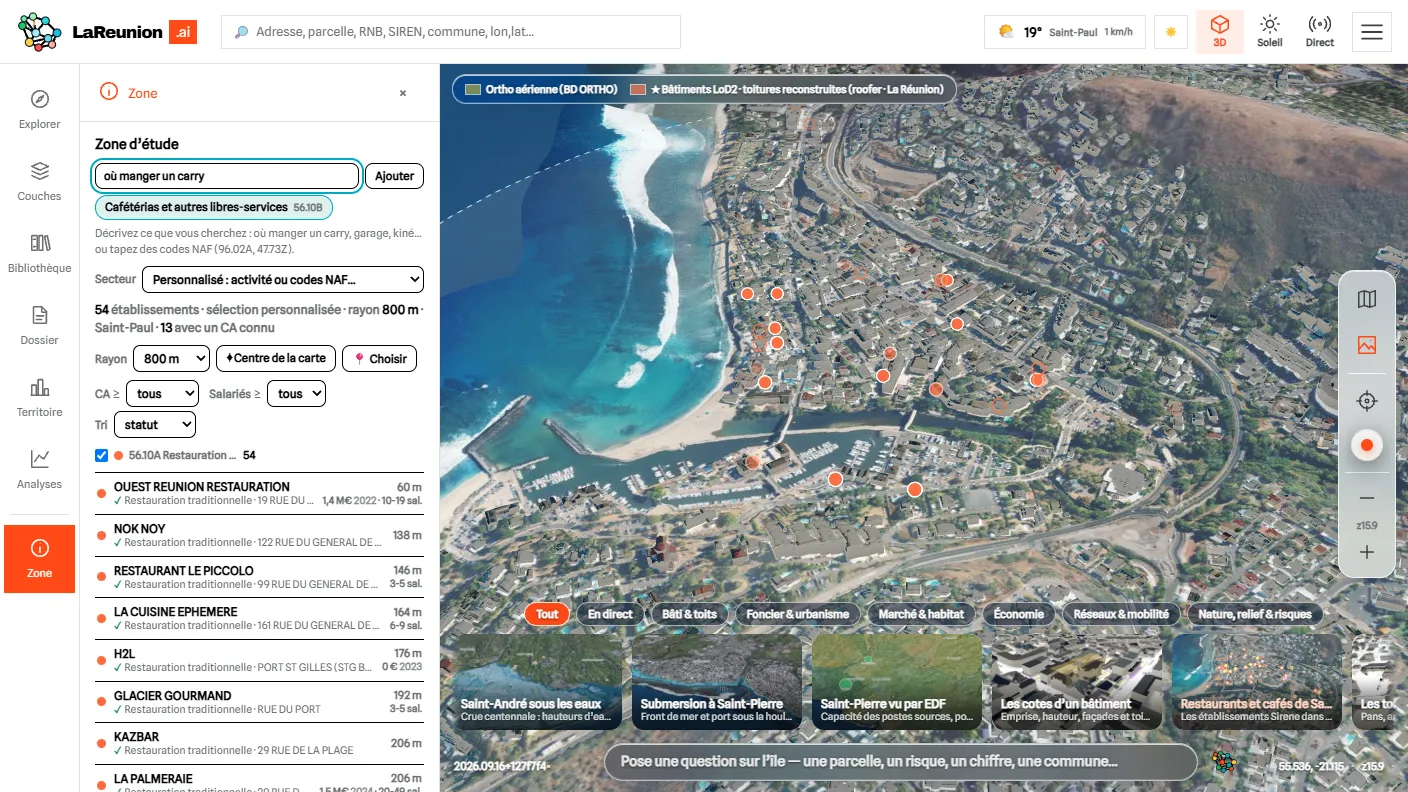Open the Saint-André sous les eaux card
The height and width of the screenshot is (792, 1408).
(538, 682)
